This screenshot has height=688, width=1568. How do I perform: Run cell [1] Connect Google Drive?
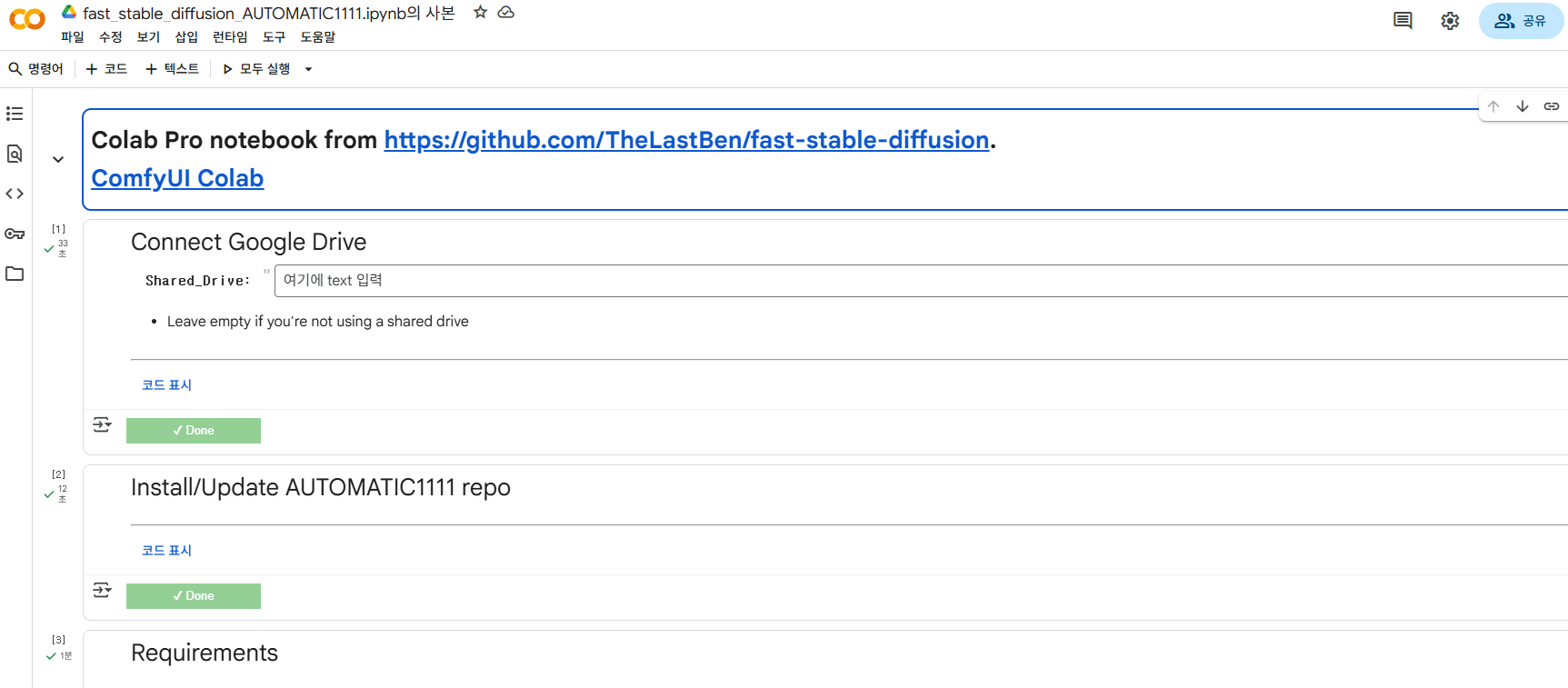[58, 229]
